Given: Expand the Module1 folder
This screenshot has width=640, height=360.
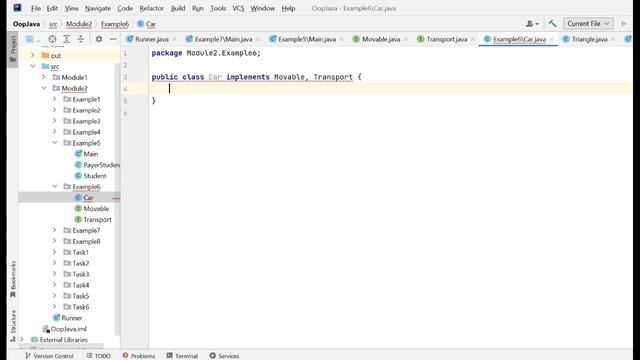Looking at the screenshot, I should 44,77.
